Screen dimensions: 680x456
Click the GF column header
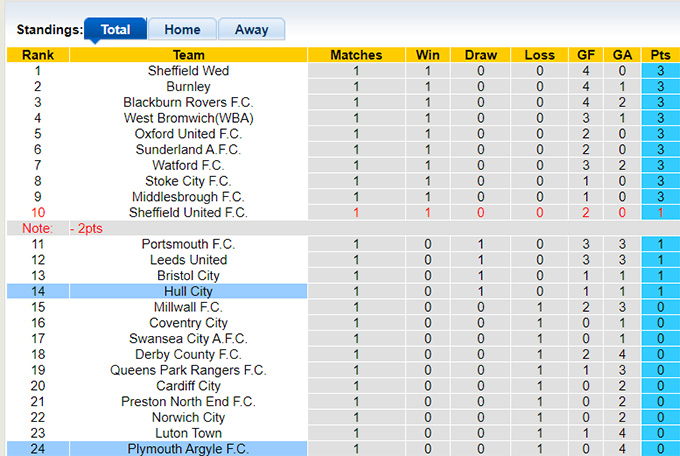pyautogui.click(x=586, y=55)
